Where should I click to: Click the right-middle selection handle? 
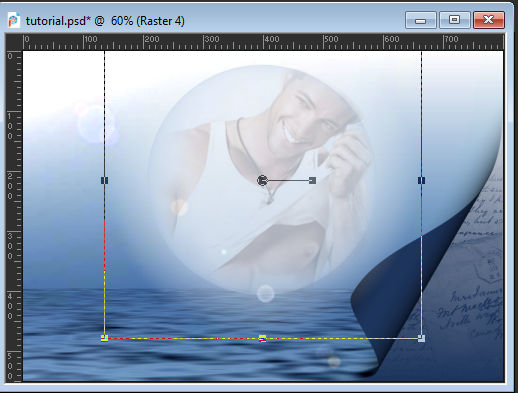[x=421, y=180]
